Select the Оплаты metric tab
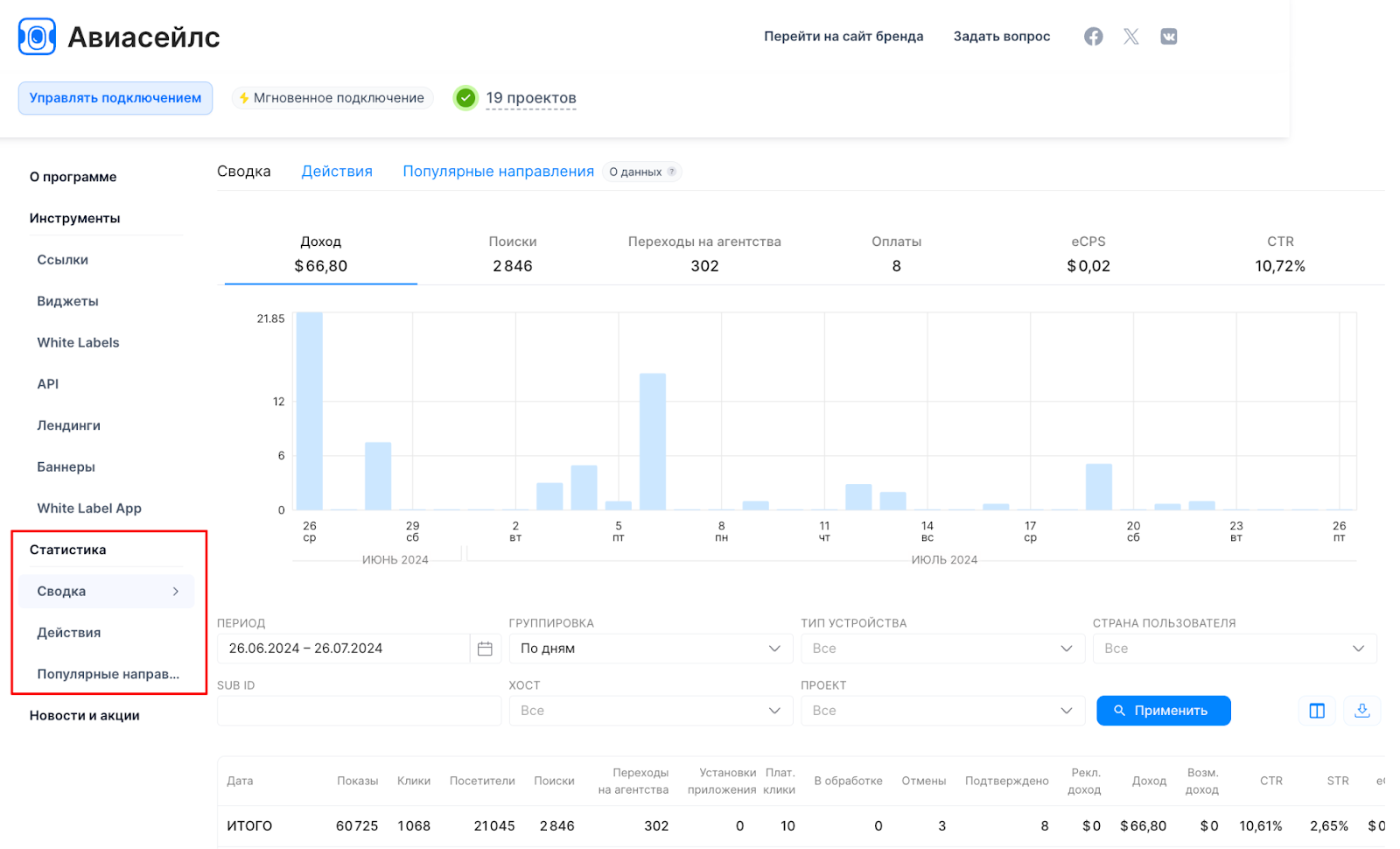The image size is (1400, 849). [897, 254]
